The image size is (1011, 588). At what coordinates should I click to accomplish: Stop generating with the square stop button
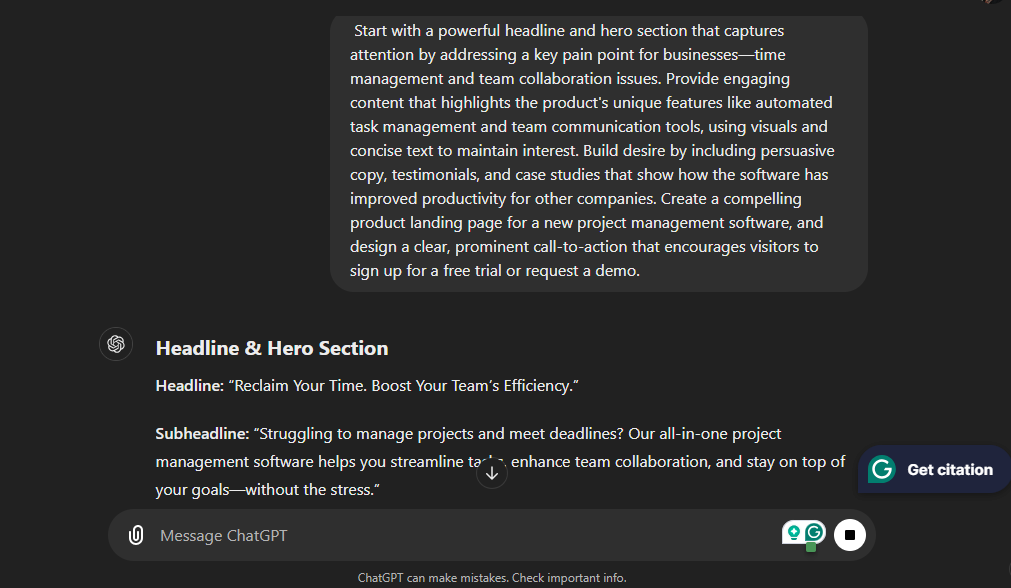pos(850,535)
